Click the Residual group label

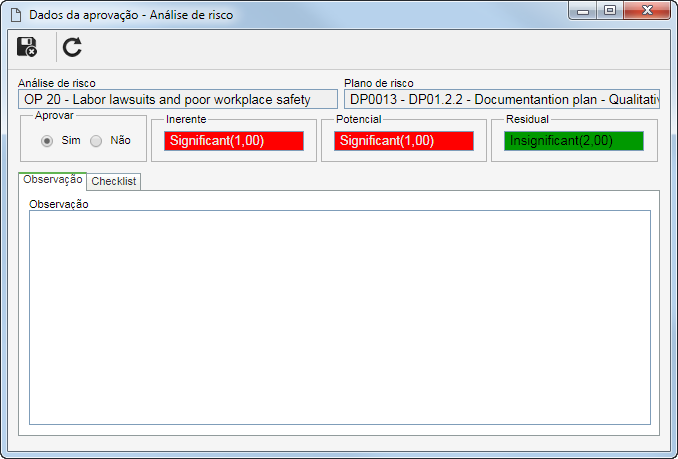527,119
